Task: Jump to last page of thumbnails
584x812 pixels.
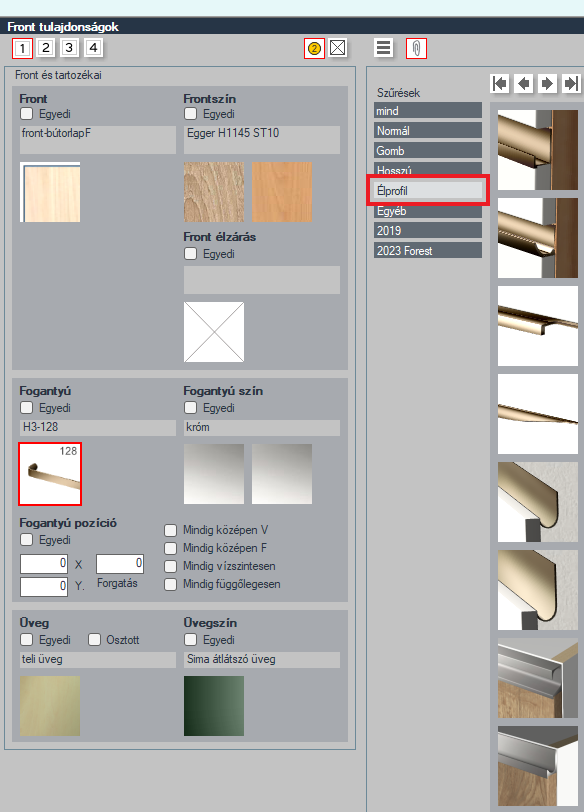Action: coord(572,83)
